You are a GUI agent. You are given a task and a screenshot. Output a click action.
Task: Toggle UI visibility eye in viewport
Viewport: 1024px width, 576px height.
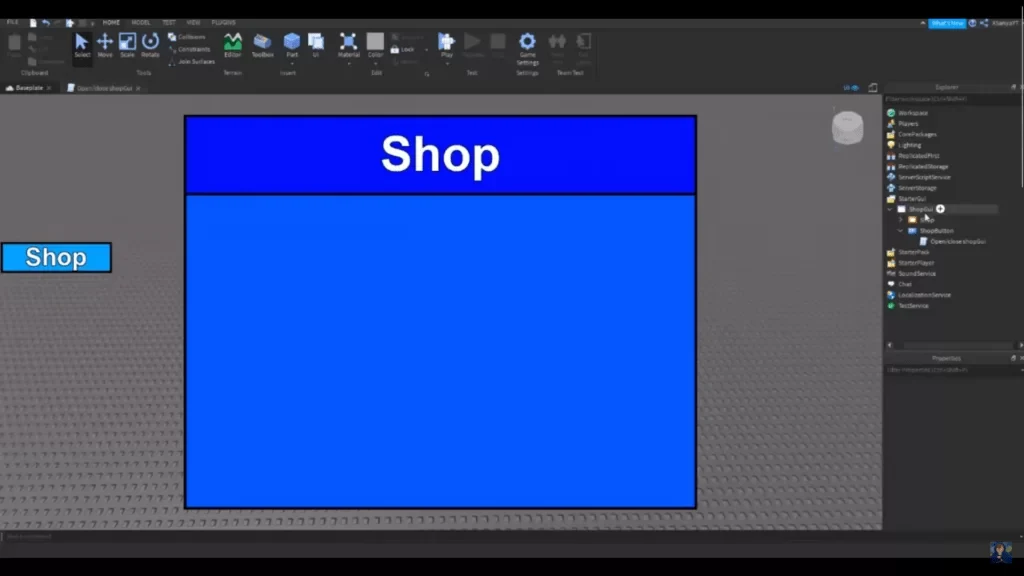(x=851, y=88)
